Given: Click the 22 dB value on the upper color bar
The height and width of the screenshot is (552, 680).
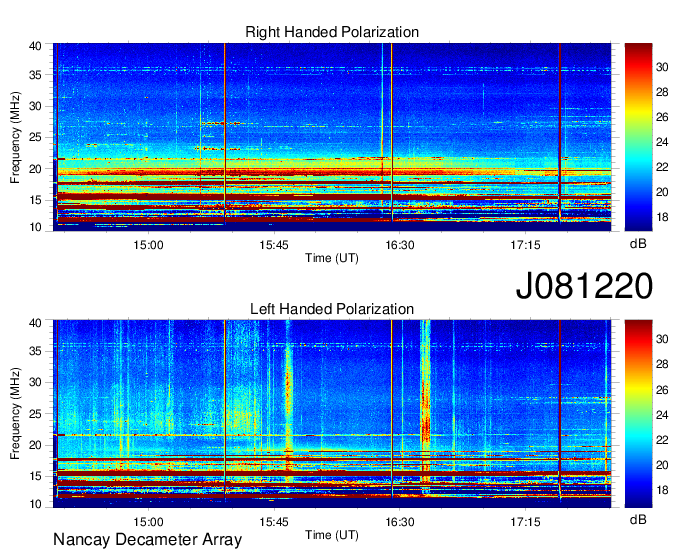Looking at the screenshot, I should point(662,167).
